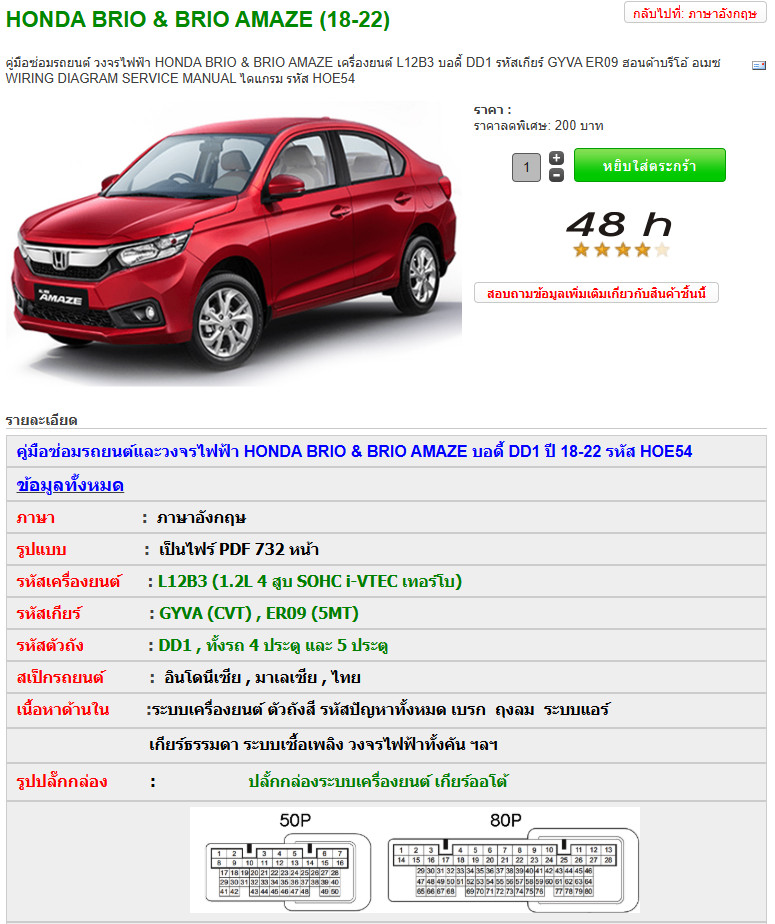Click the blue HOE54 manual heading text

(354, 451)
